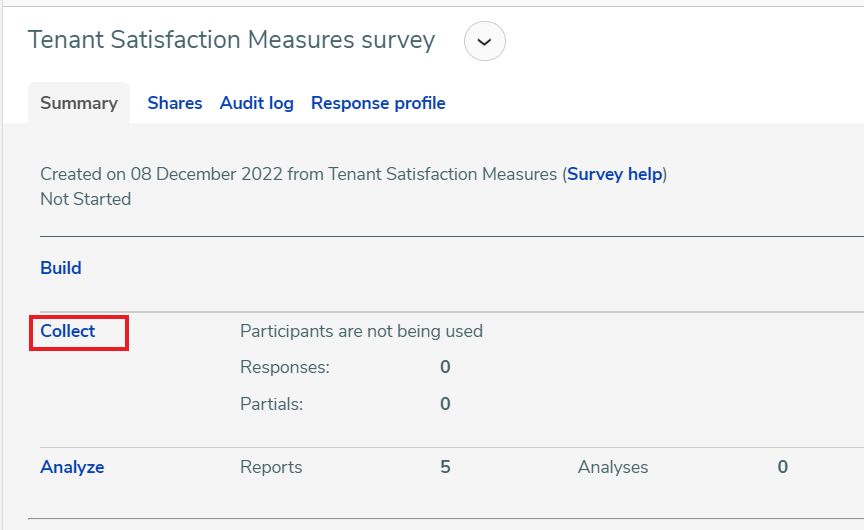Screen dimensions: 864x530
Task: Switch to the Shares tab
Action: [x=175, y=103]
